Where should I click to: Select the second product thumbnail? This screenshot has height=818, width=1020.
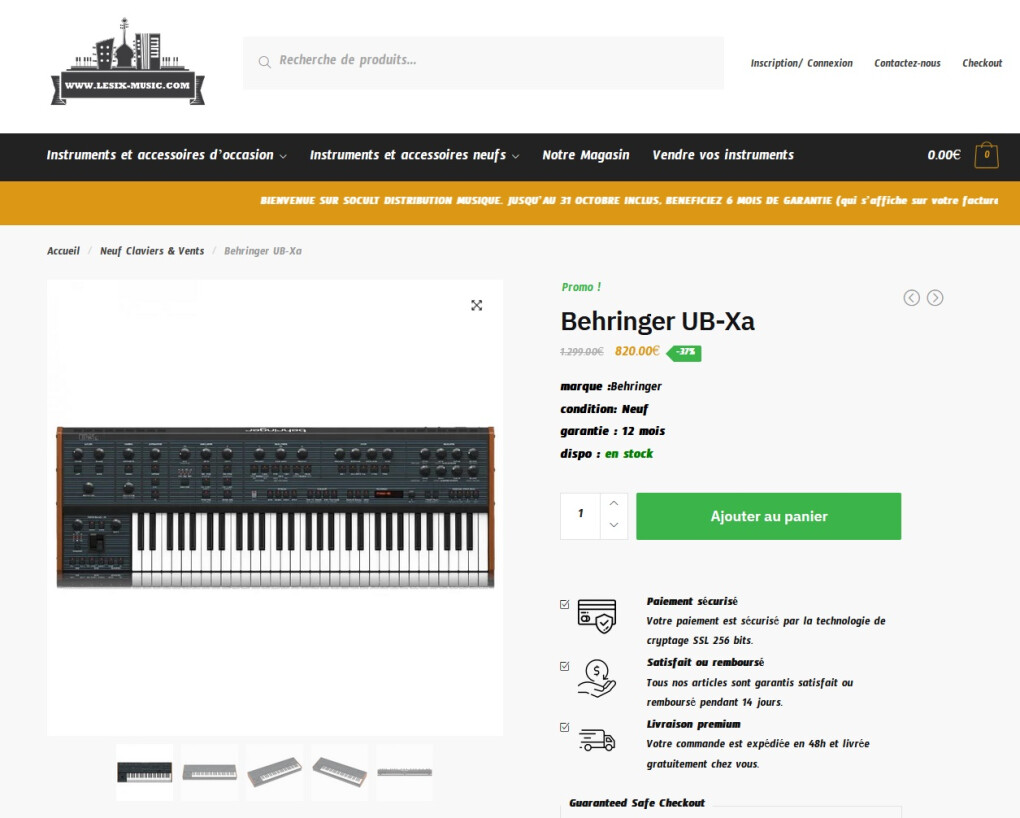(x=209, y=772)
